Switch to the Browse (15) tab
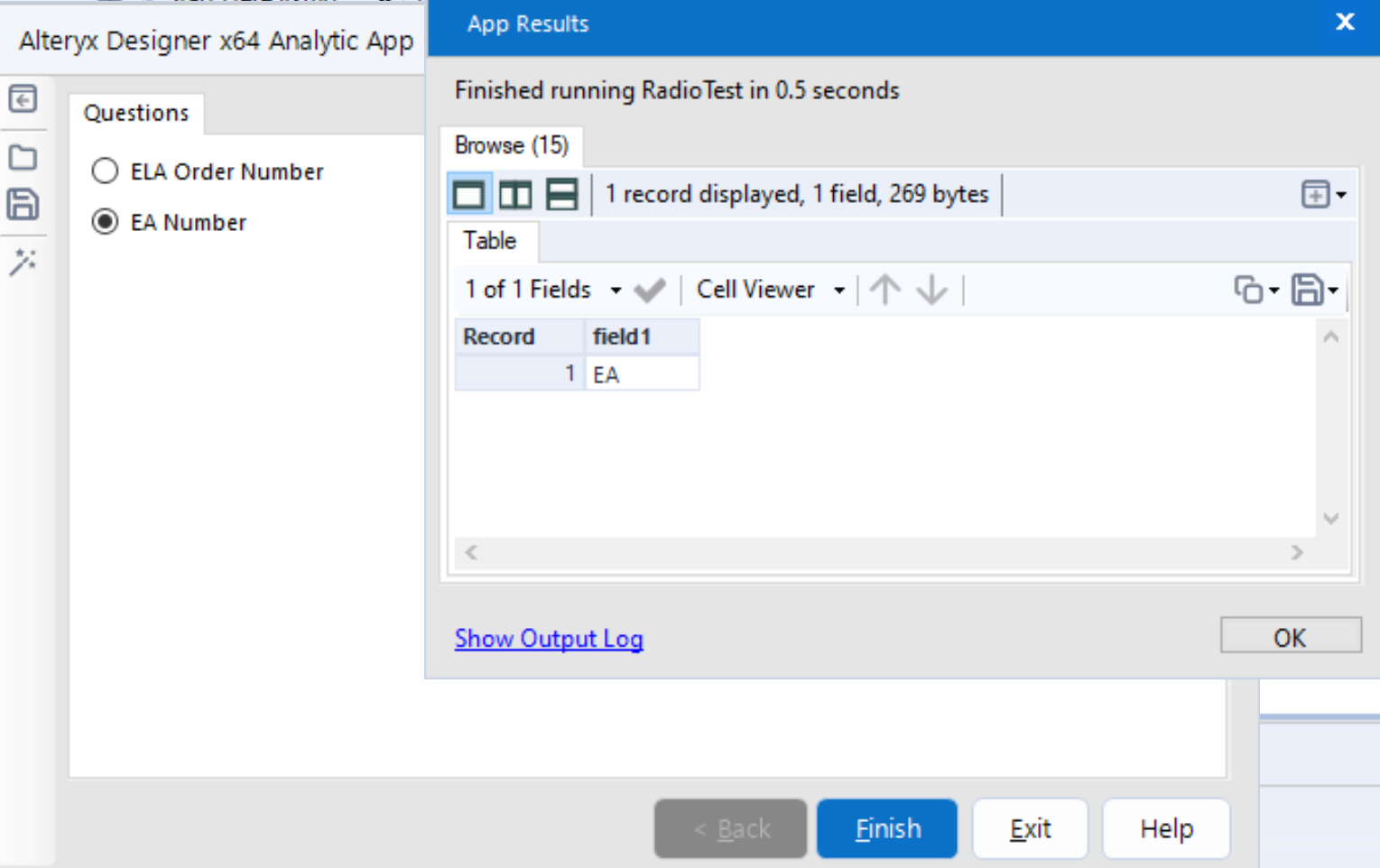The height and width of the screenshot is (868, 1380). [511, 144]
